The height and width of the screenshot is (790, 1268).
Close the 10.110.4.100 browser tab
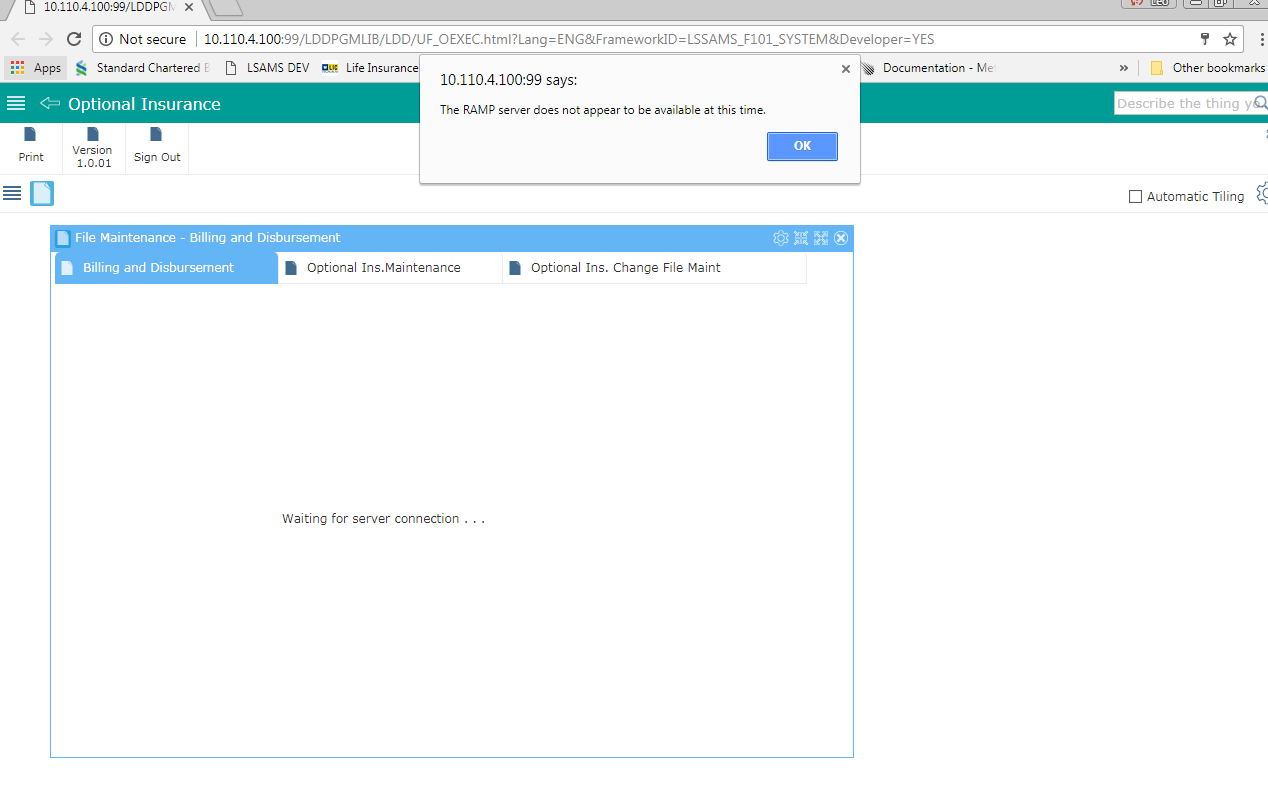point(189,7)
